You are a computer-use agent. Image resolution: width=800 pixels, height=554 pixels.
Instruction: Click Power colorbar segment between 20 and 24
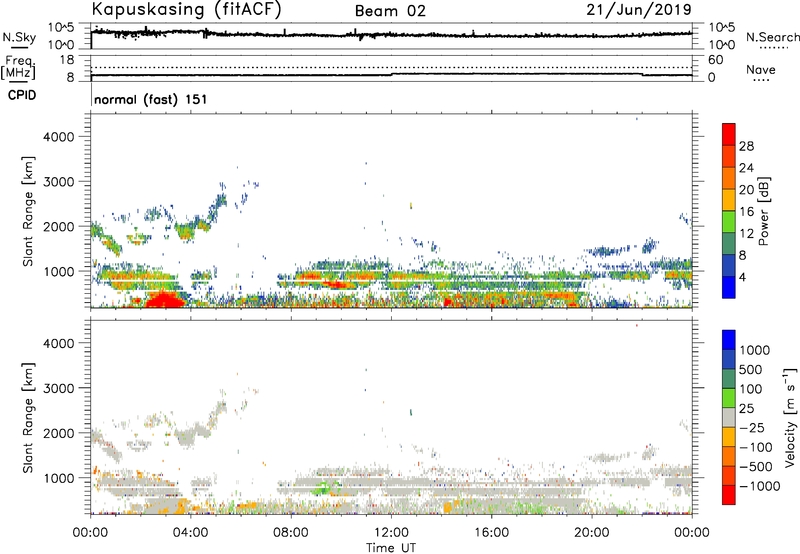coord(729,178)
